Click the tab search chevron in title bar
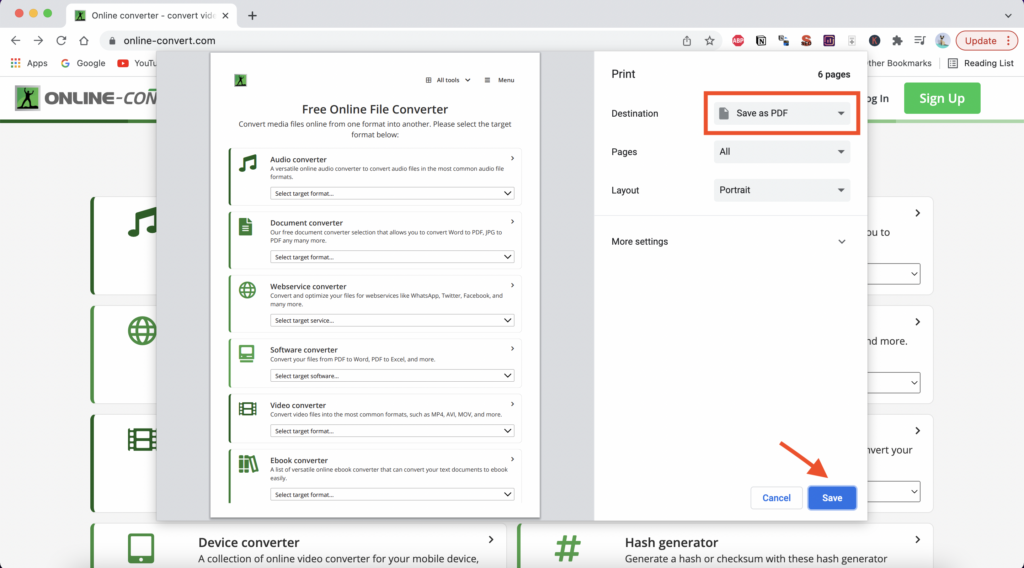1024x568 pixels. (x=1008, y=16)
